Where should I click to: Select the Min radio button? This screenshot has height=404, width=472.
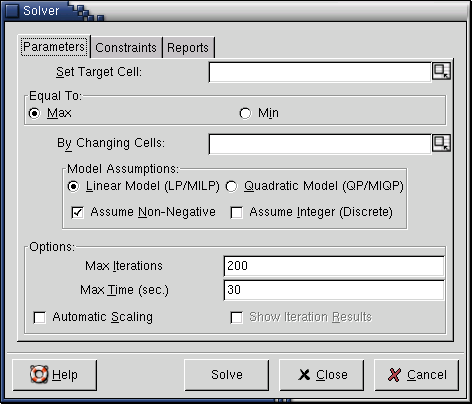pyautogui.click(x=245, y=113)
